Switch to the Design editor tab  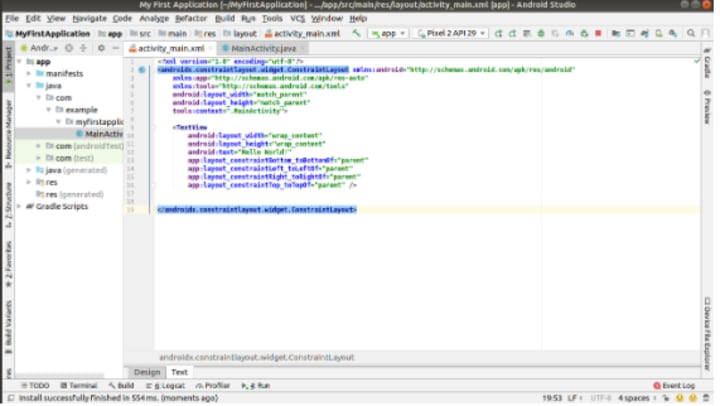147,372
